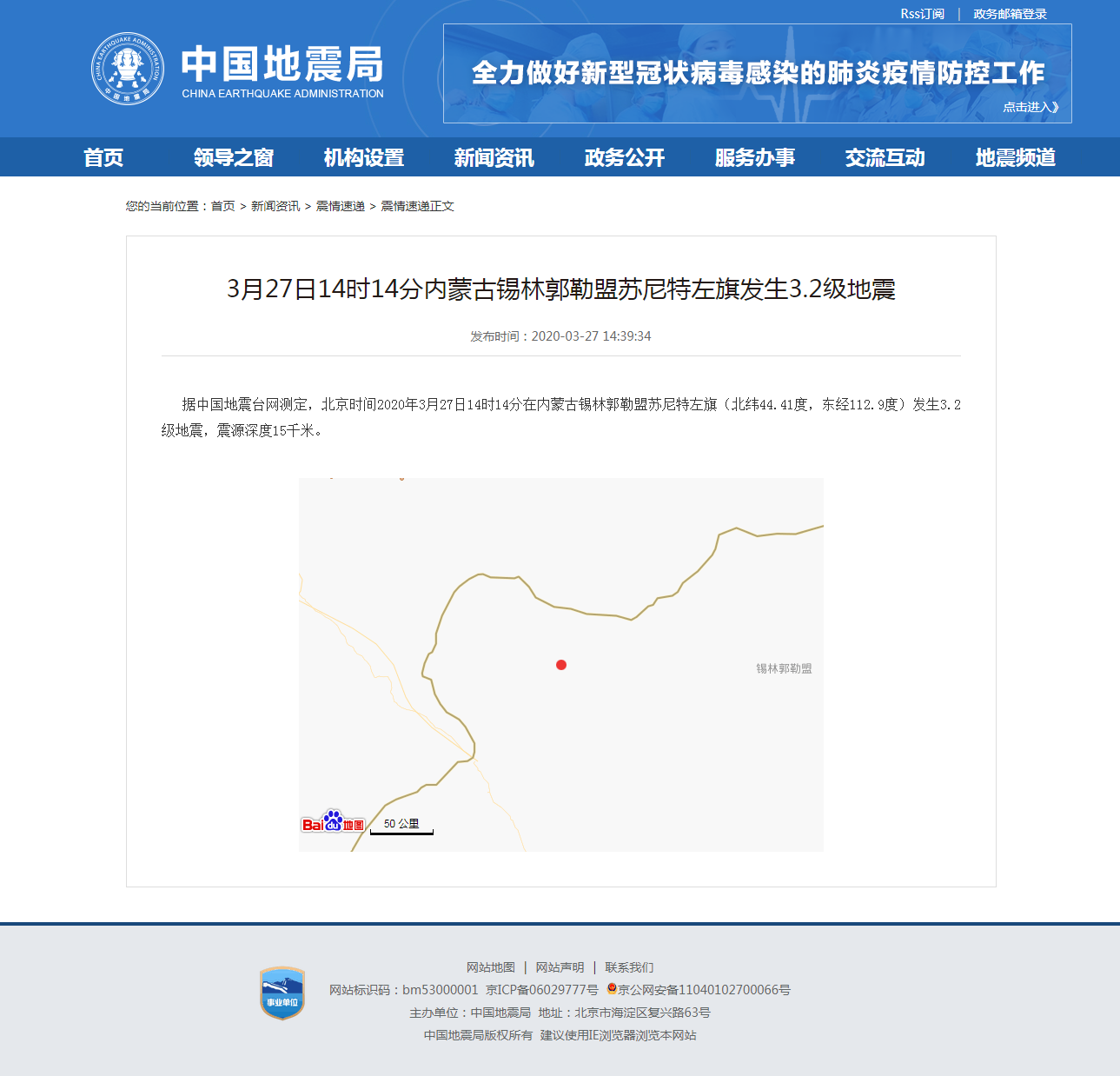Screen dimensions: 1120x1076
Task: Open the 交流互动 menu
Action: 885,157
